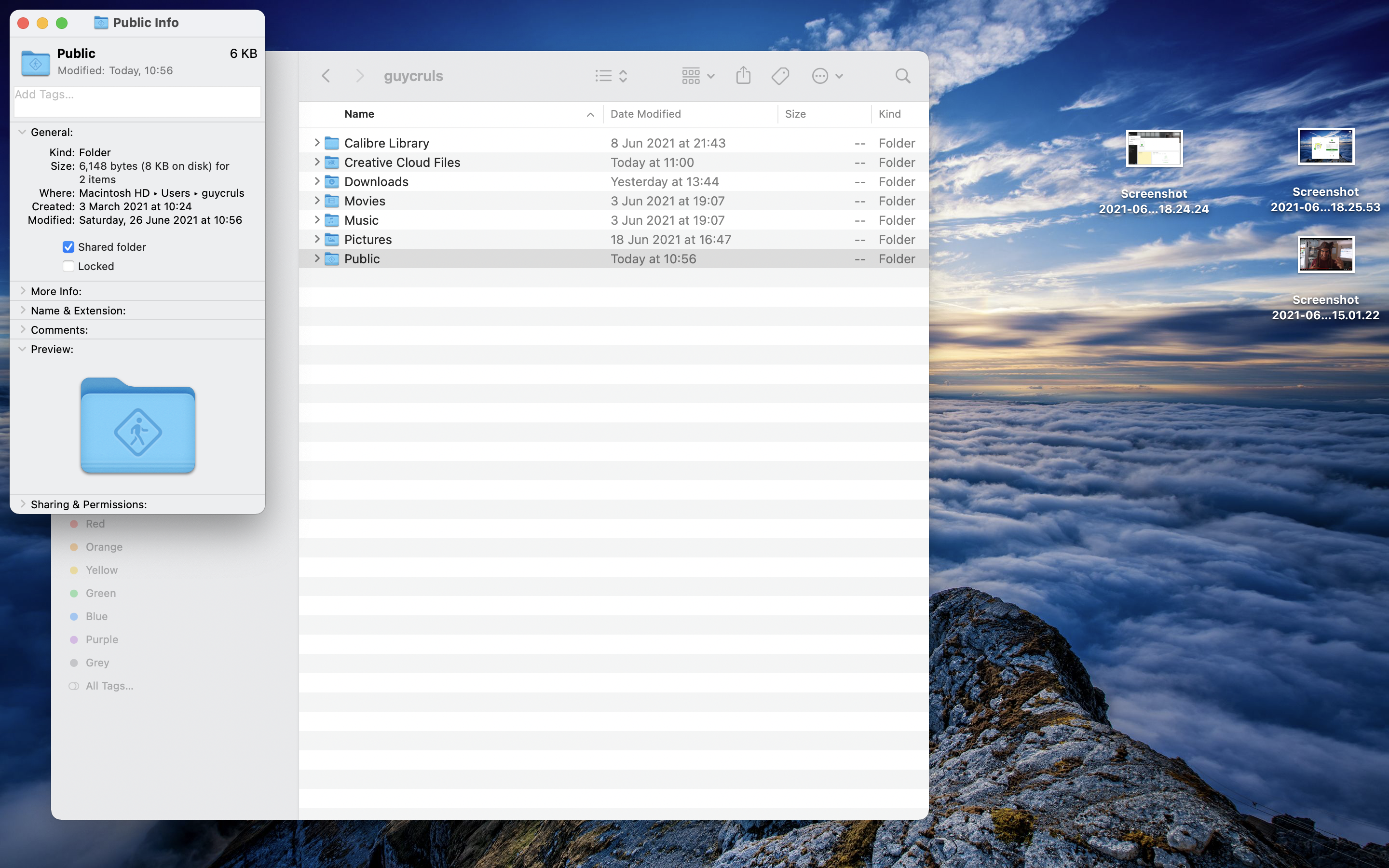Sort by the Date Modified column header

tap(646, 114)
